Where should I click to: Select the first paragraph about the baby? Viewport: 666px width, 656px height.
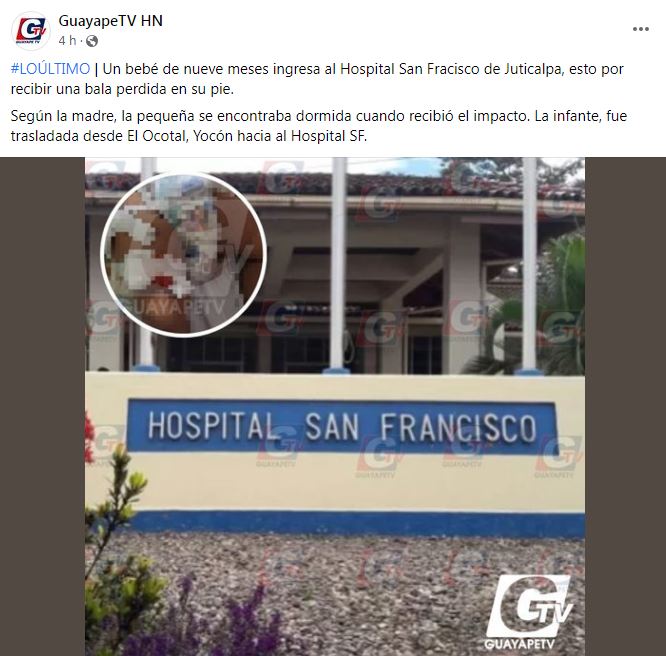pyautogui.click(x=317, y=79)
